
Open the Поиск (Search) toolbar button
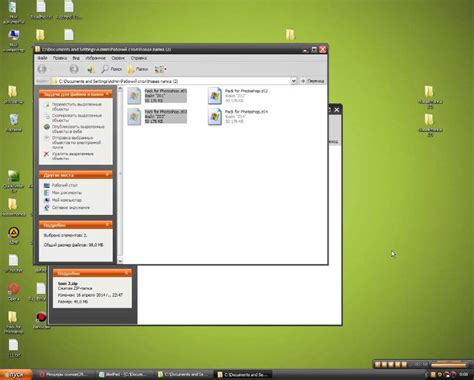[112, 69]
